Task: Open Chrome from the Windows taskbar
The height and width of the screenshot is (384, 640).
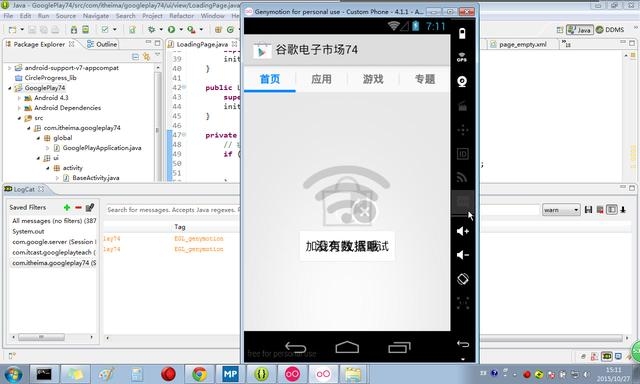Action: pos(200,374)
